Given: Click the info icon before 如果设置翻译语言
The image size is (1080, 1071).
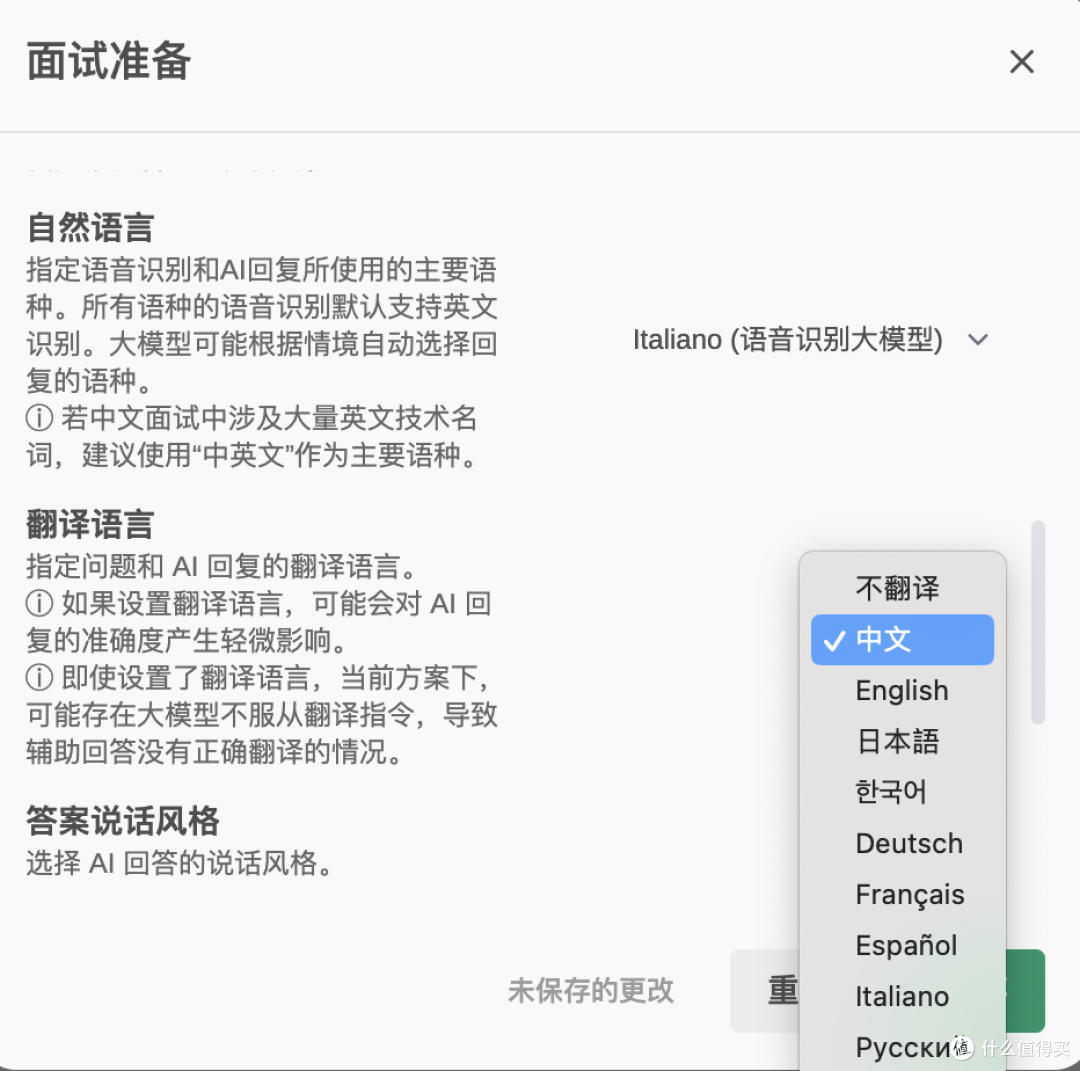Looking at the screenshot, I should pos(39,604).
